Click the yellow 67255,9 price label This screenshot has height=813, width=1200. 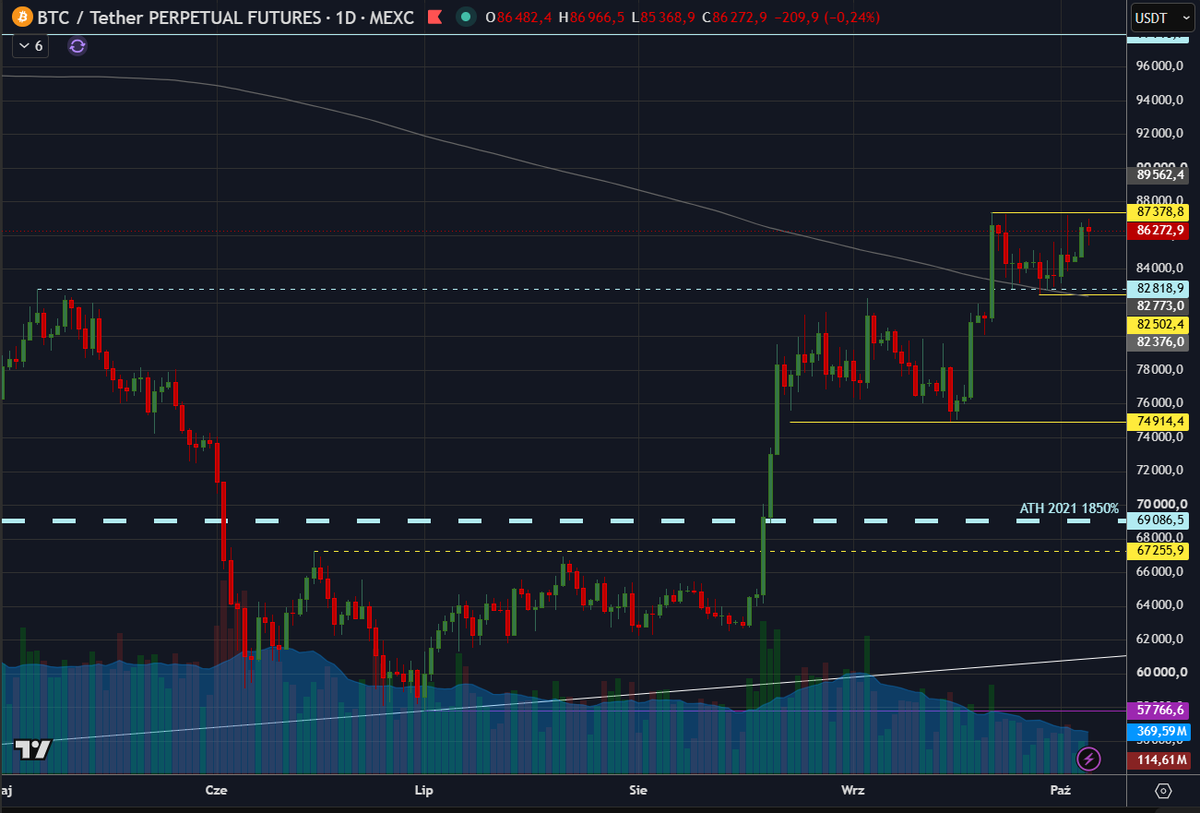point(1159,551)
